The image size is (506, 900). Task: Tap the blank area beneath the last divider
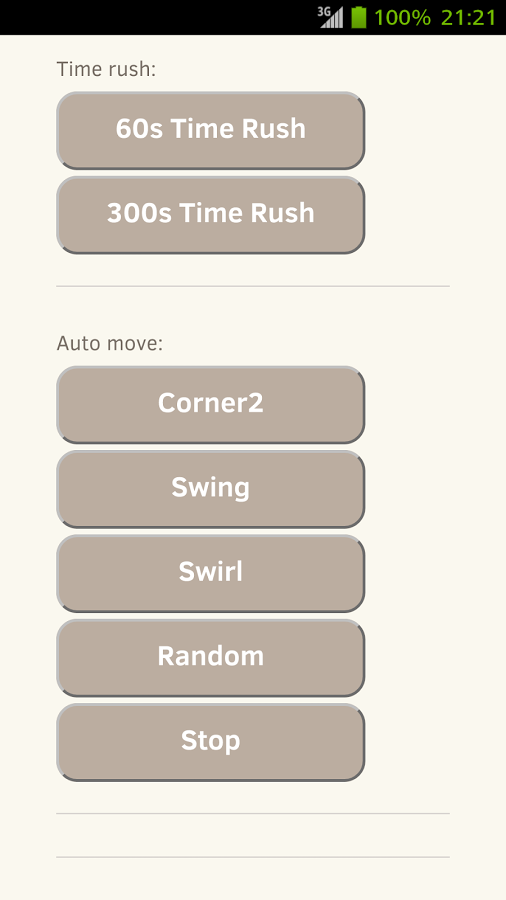[x=253, y=879]
